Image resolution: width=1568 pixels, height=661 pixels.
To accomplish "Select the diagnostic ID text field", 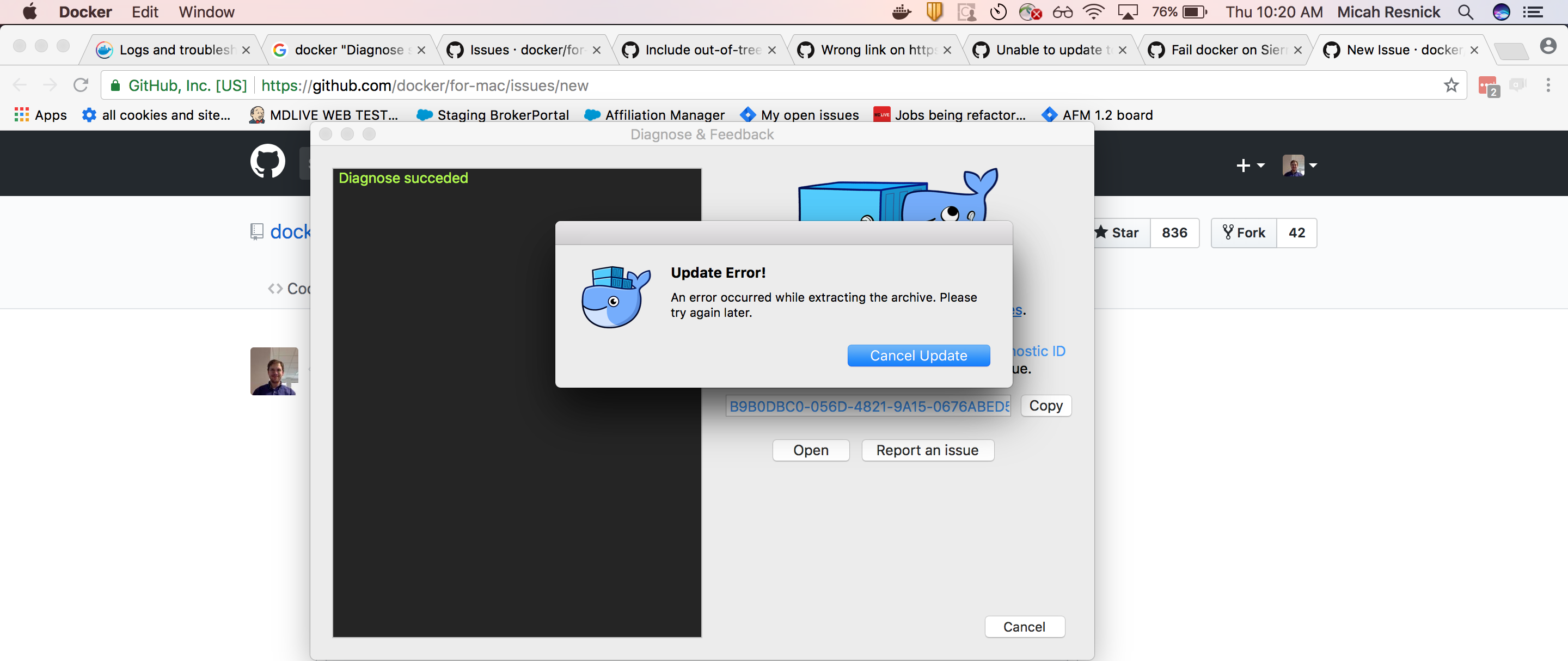I will pyautogui.click(x=867, y=406).
